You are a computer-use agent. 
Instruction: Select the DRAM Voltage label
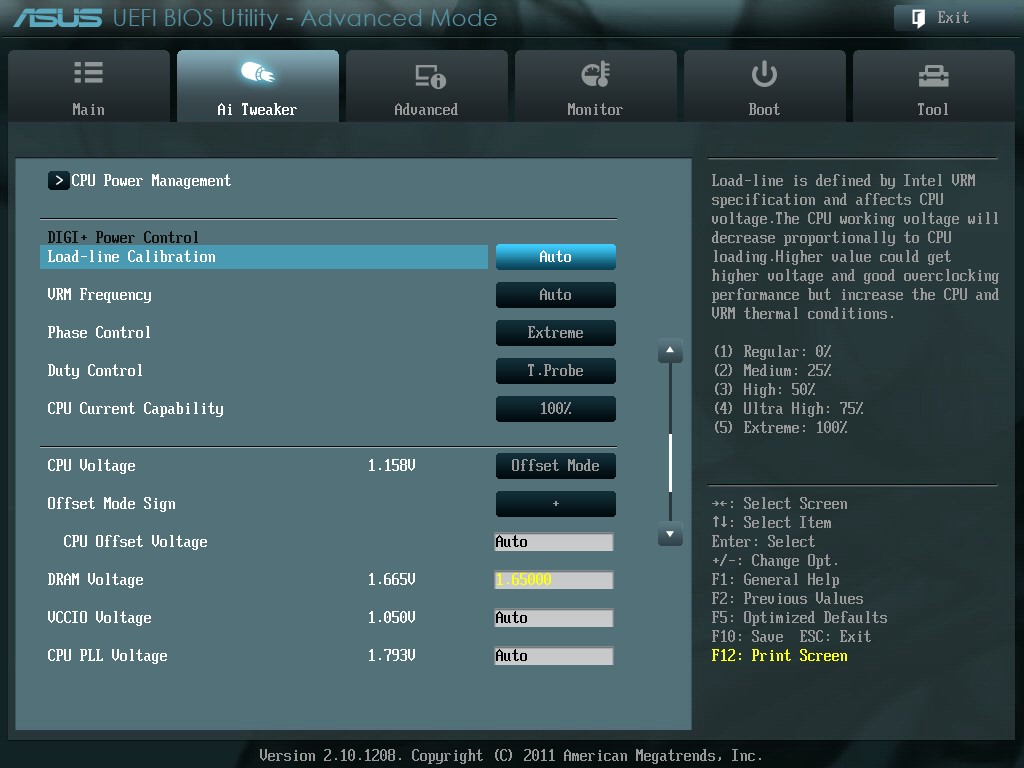click(x=95, y=579)
